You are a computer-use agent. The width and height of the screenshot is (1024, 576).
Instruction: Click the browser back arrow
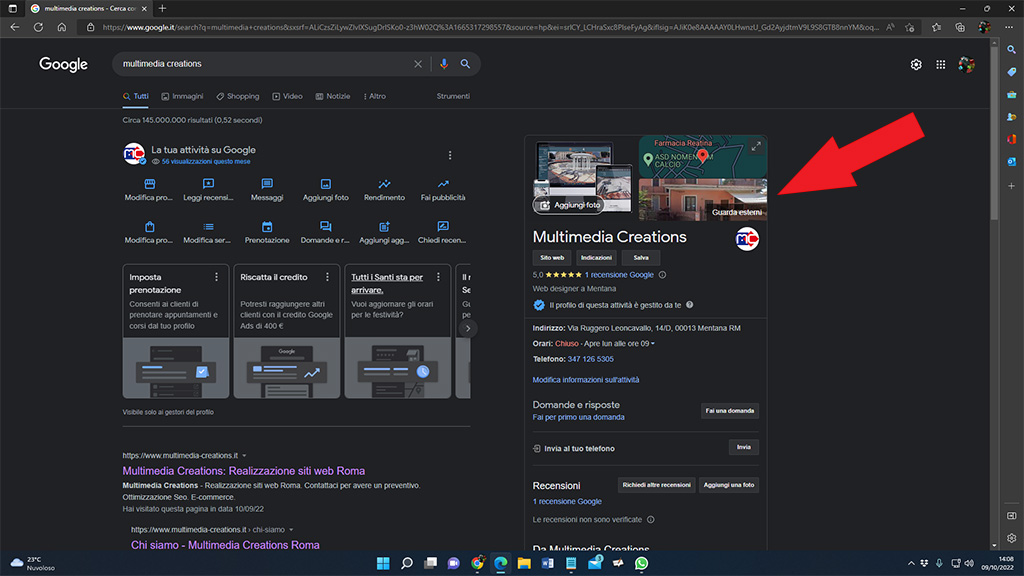[15, 27]
